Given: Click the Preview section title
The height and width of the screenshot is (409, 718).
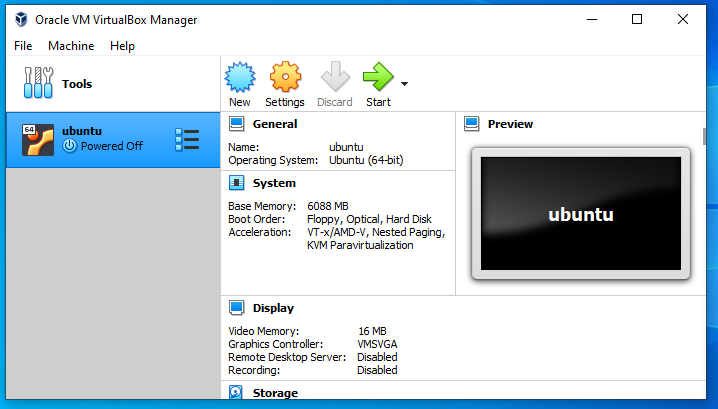Looking at the screenshot, I should pyautogui.click(x=510, y=124).
